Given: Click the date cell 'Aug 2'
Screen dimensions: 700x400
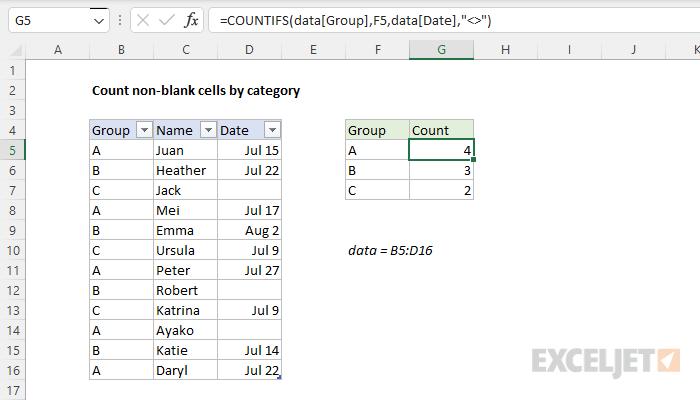Looking at the screenshot, I should 250,230.
